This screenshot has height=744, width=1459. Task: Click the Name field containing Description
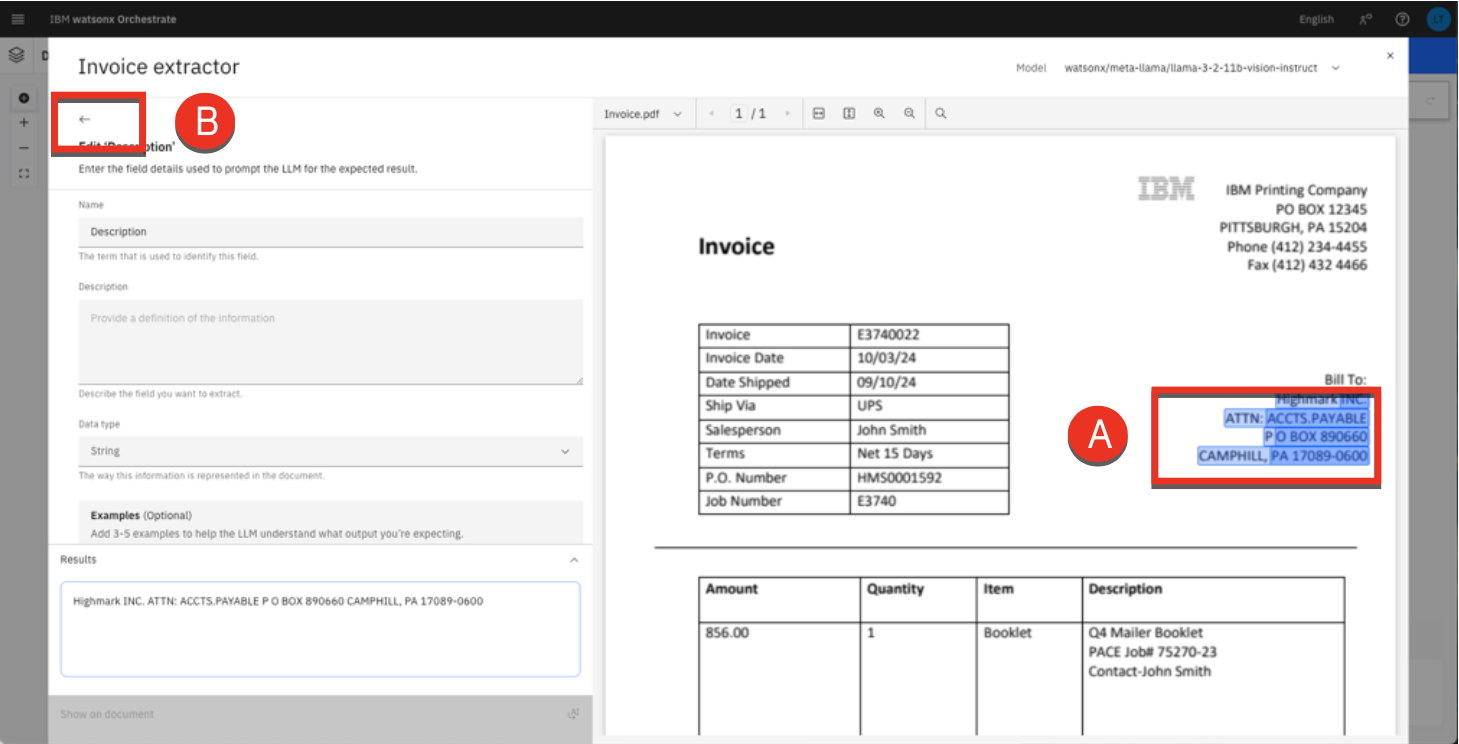pos(330,232)
